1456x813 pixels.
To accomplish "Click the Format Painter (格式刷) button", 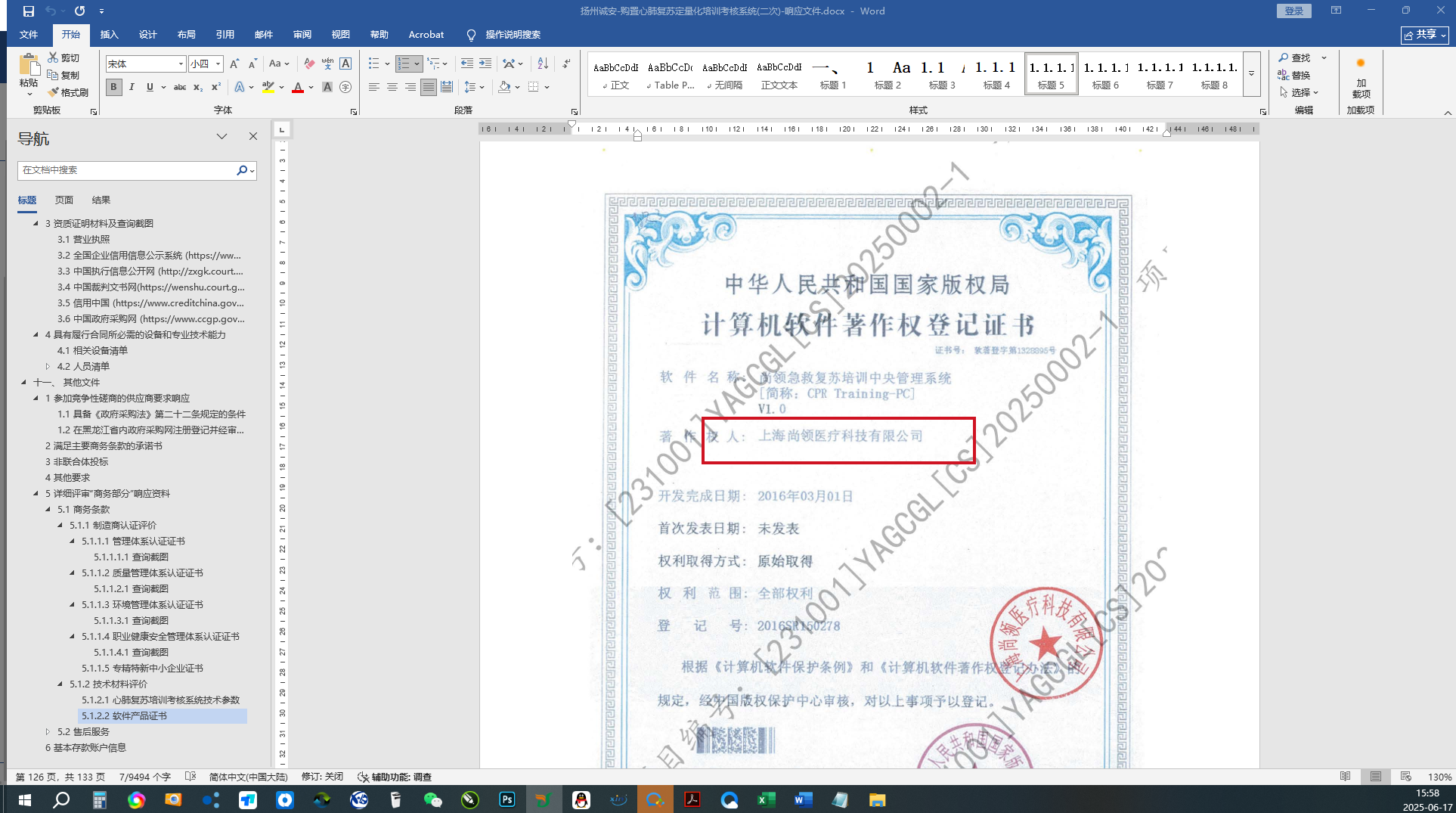I will [x=68, y=92].
